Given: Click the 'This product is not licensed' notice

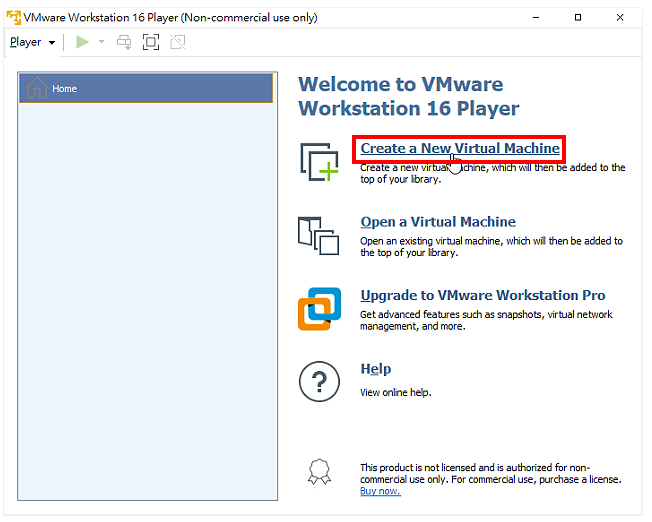Looking at the screenshot, I should (x=491, y=473).
